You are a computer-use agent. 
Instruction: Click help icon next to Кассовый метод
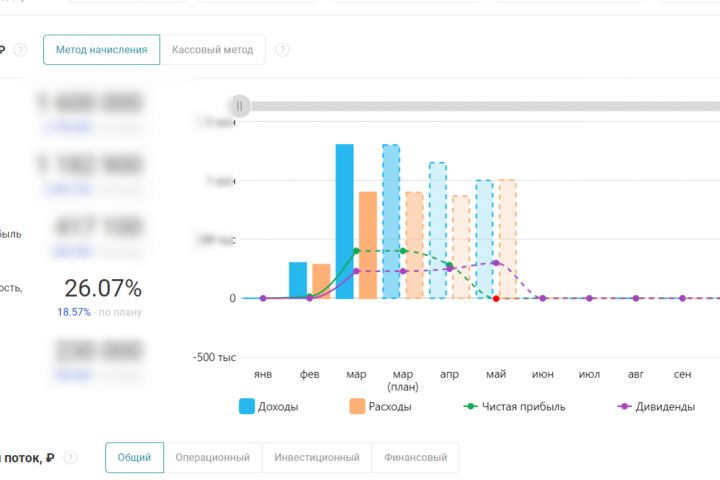click(283, 50)
